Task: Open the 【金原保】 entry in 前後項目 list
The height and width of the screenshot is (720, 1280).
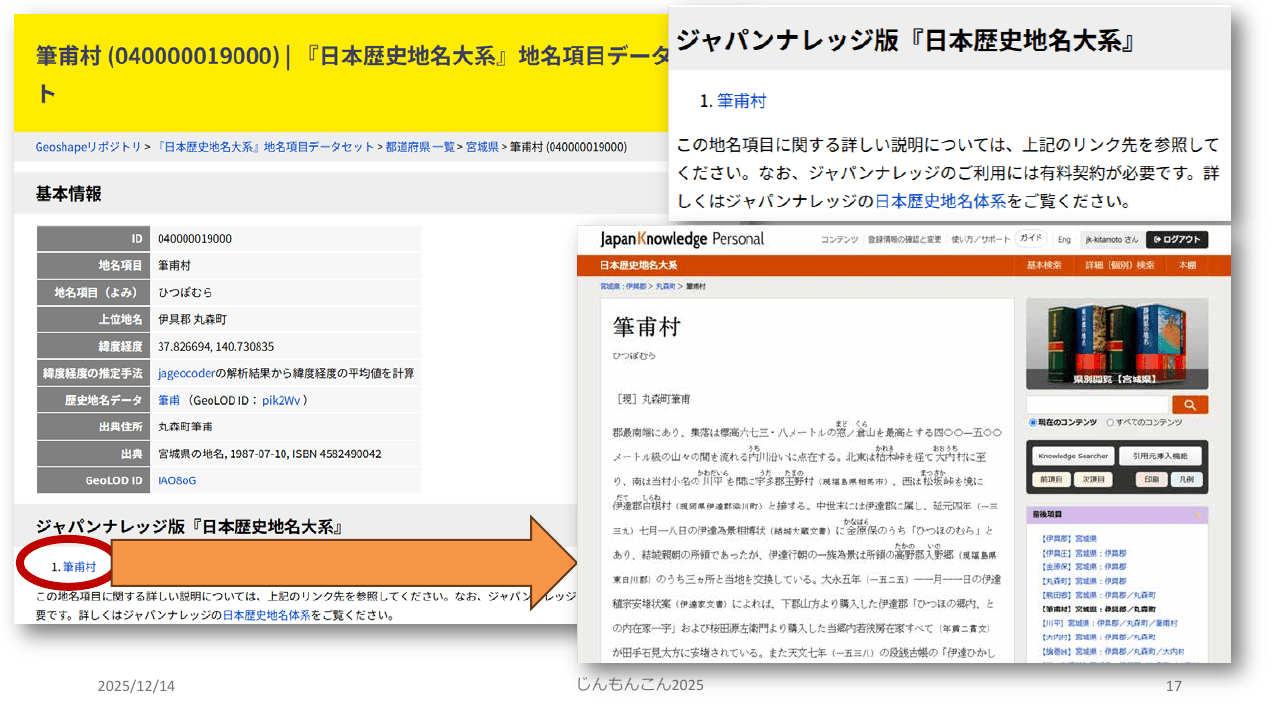Action: coord(1083,567)
